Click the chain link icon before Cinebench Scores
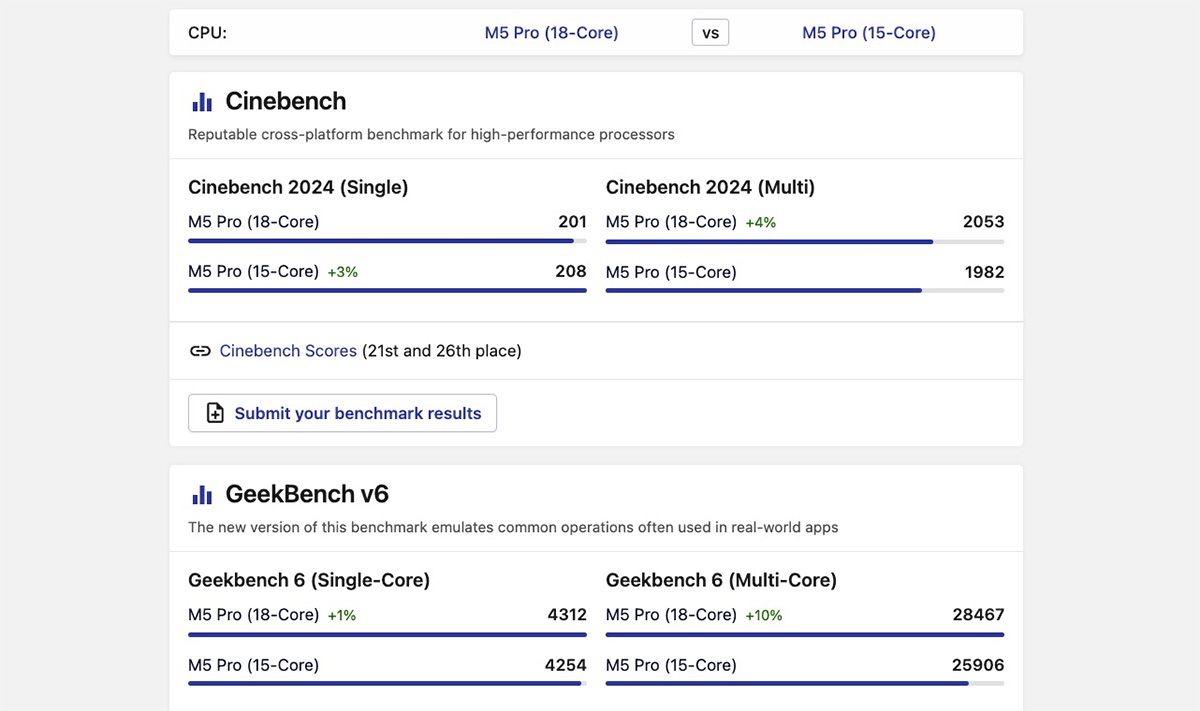 click(x=200, y=351)
